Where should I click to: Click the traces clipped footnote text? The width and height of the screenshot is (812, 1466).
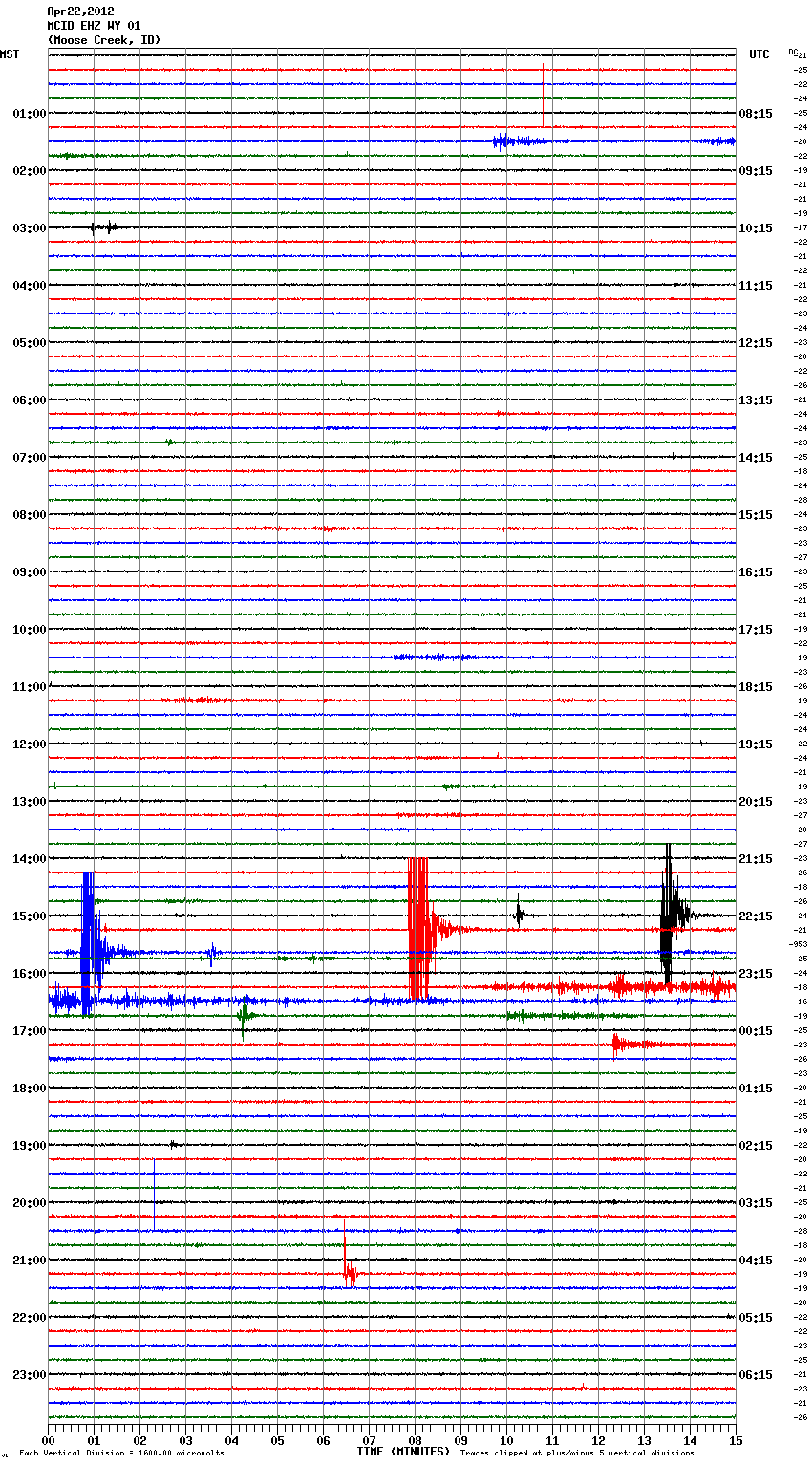click(x=577, y=1453)
